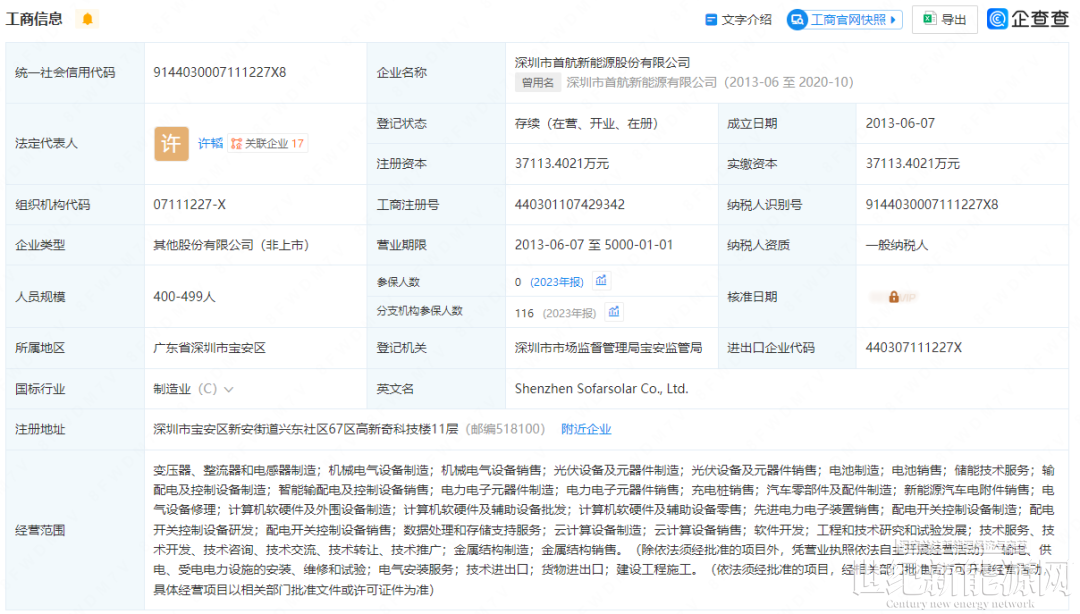
Task: Select the organization code 07111227-X
Action: 189,205
